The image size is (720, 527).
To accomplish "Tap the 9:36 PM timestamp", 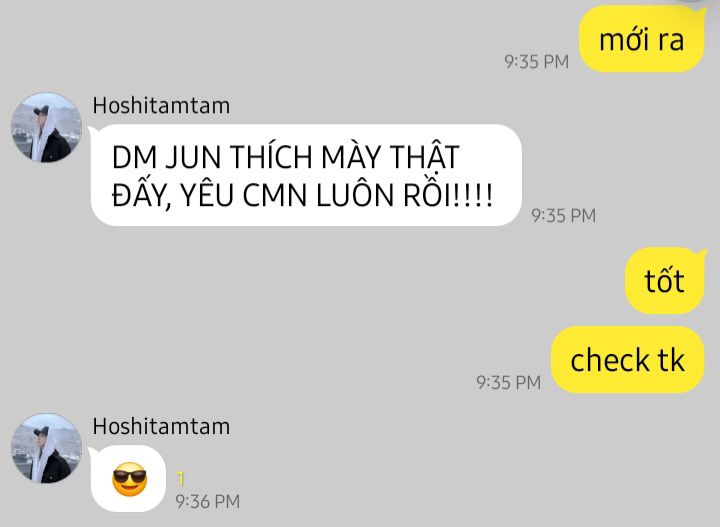I will (x=208, y=501).
